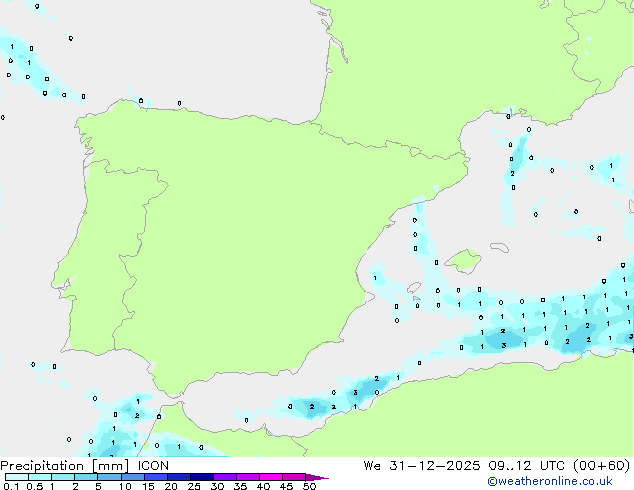Click the 45–50 mm legend color swatch
The width and height of the screenshot is (634, 490).
pos(294,477)
